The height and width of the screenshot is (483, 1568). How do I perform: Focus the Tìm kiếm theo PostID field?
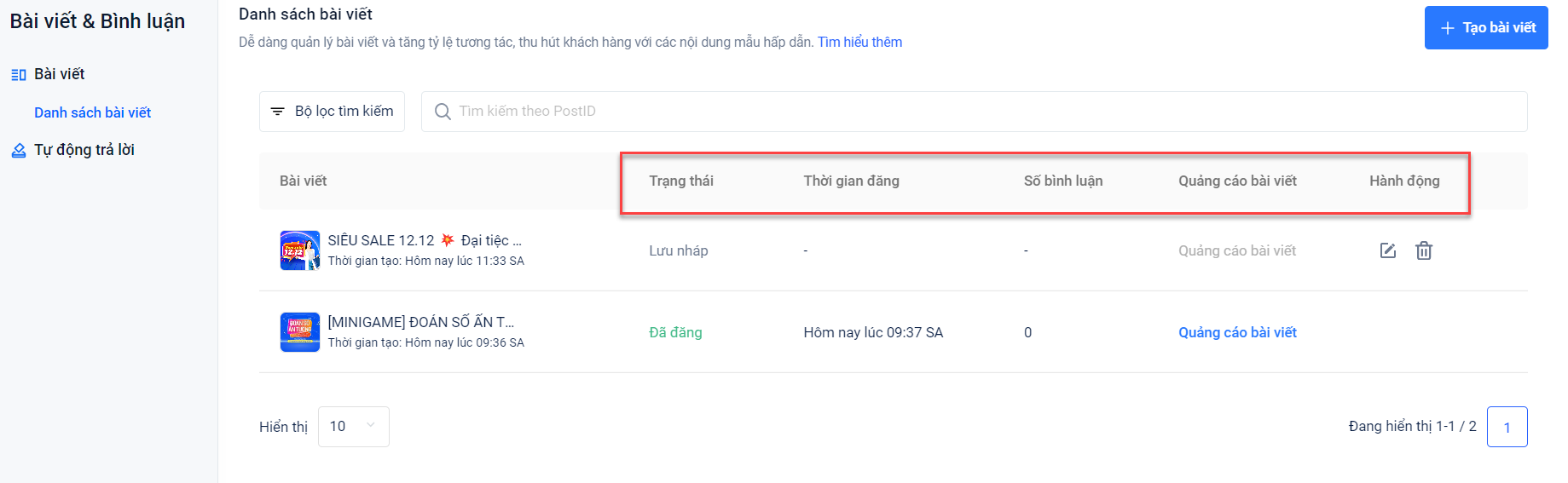tap(981, 112)
